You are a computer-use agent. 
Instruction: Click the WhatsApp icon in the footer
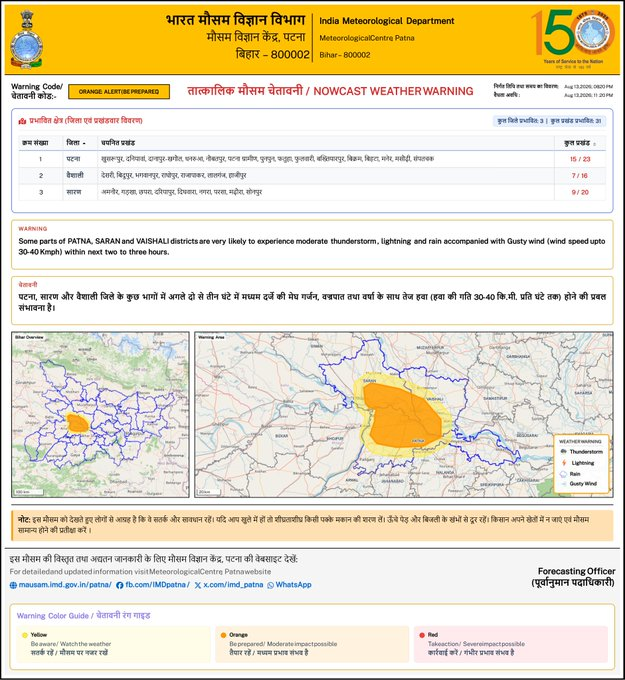point(271,585)
